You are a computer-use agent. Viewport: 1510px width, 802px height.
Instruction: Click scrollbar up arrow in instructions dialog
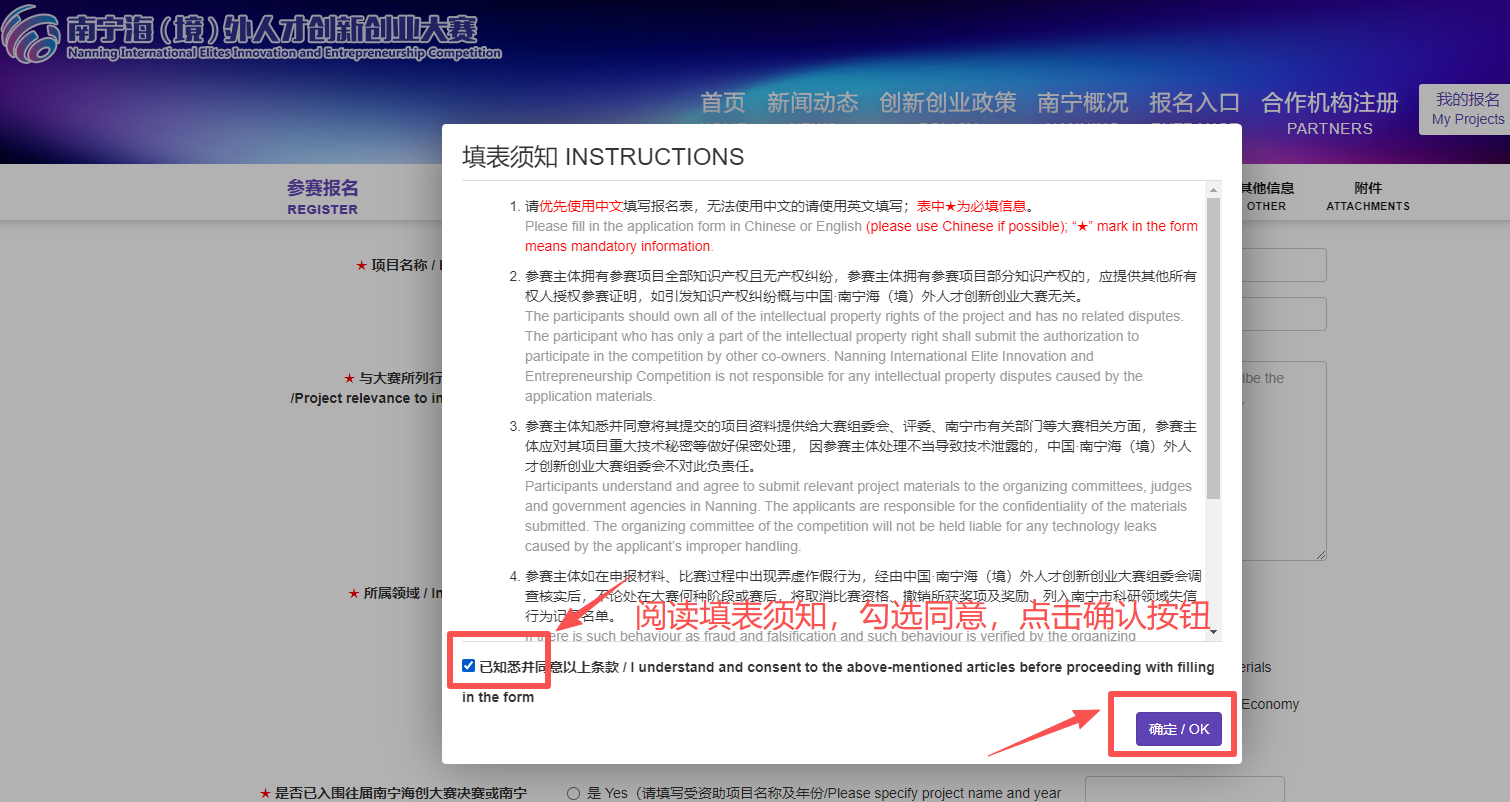pyautogui.click(x=1214, y=189)
